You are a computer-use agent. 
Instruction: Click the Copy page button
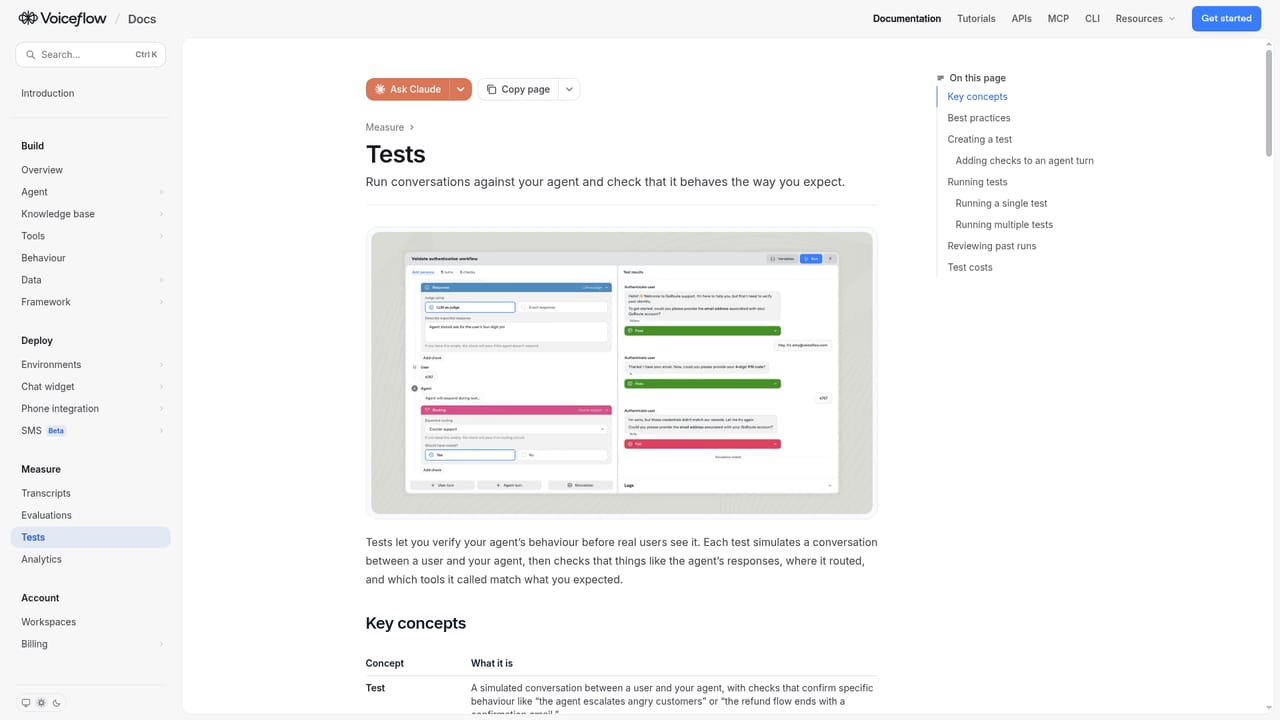(518, 89)
